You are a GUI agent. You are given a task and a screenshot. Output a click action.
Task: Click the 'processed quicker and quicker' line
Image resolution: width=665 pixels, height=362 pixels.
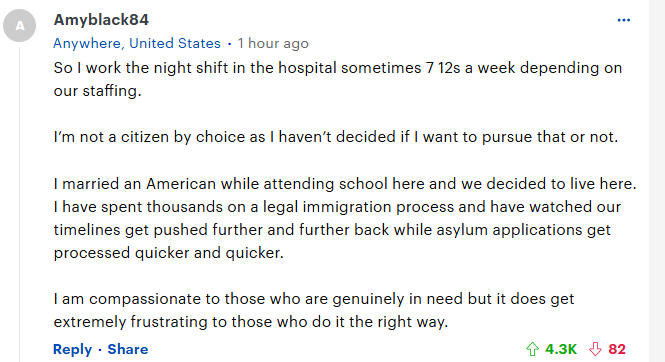pos(168,253)
